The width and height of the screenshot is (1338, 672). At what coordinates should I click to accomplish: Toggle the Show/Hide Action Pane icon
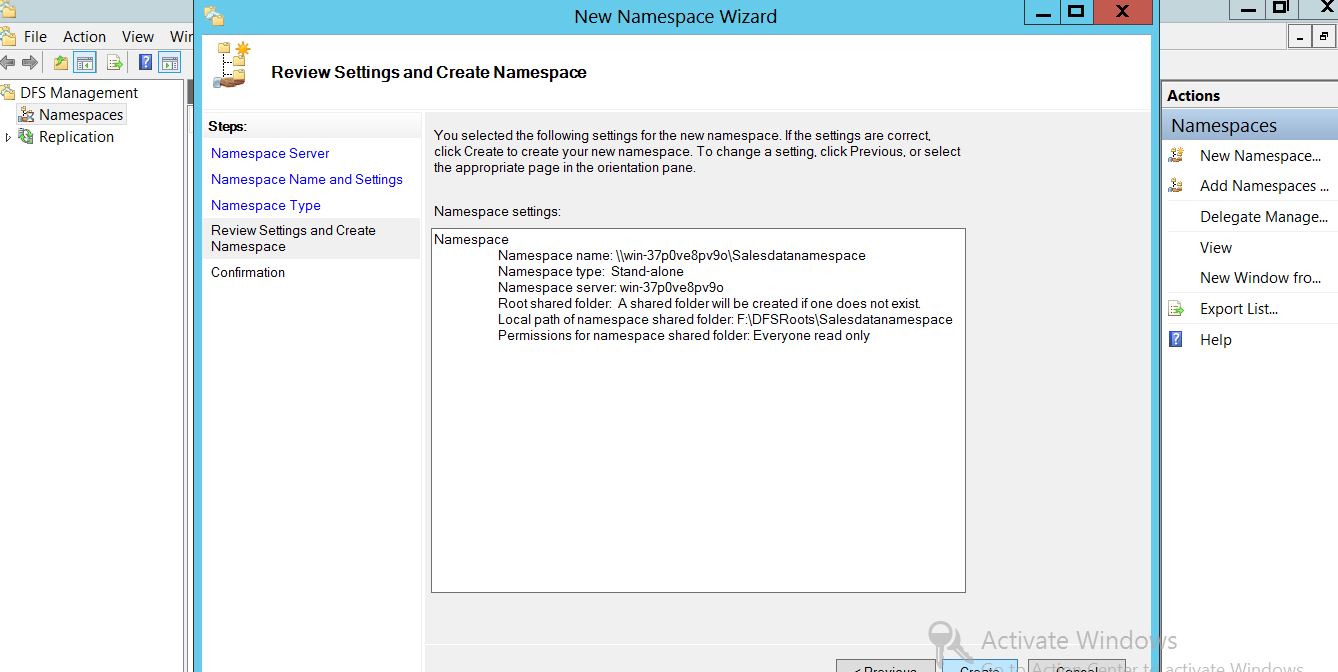[x=170, y=63]
